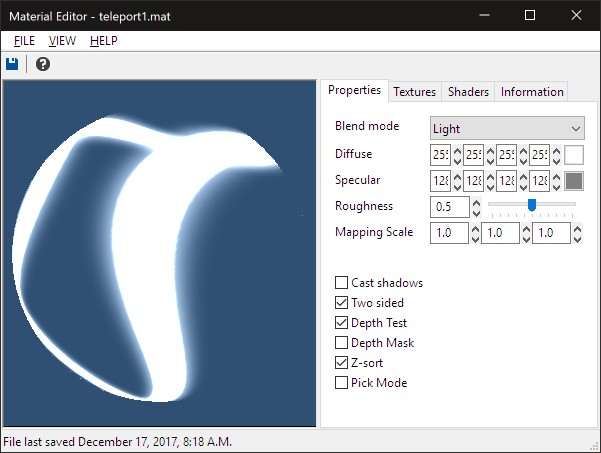Switch to the Textures tab
Viewport: 601px width, 453px height.
click(414, 92)
